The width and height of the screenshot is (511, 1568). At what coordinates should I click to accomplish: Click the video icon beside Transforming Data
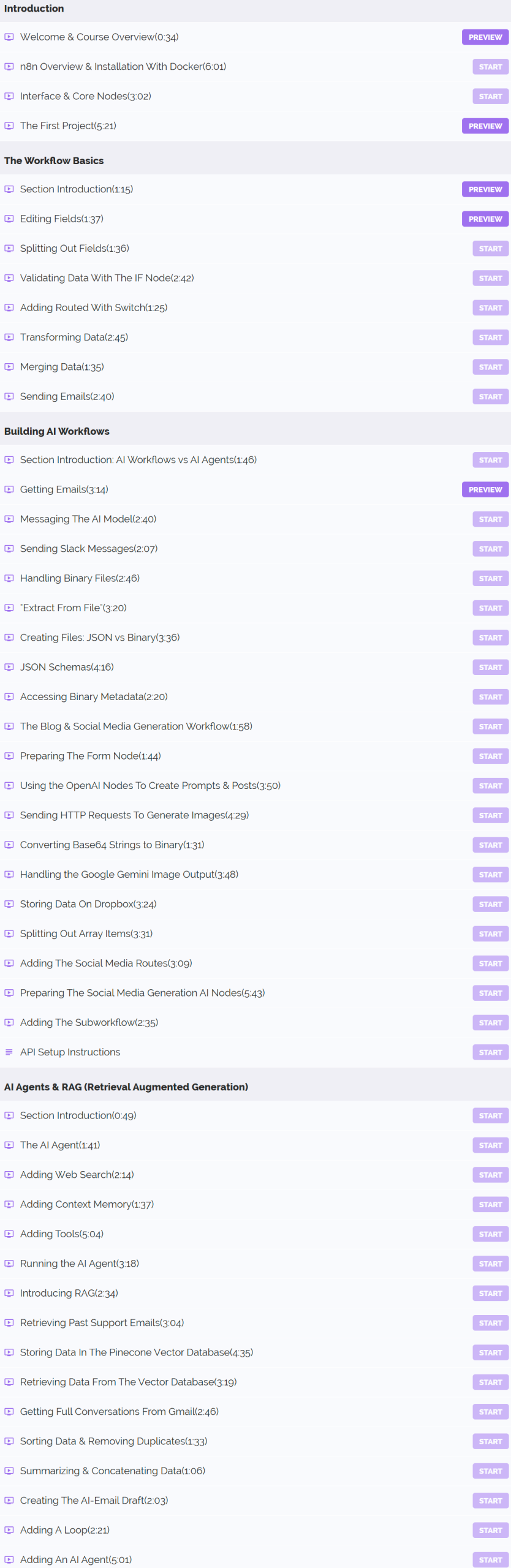9,338
